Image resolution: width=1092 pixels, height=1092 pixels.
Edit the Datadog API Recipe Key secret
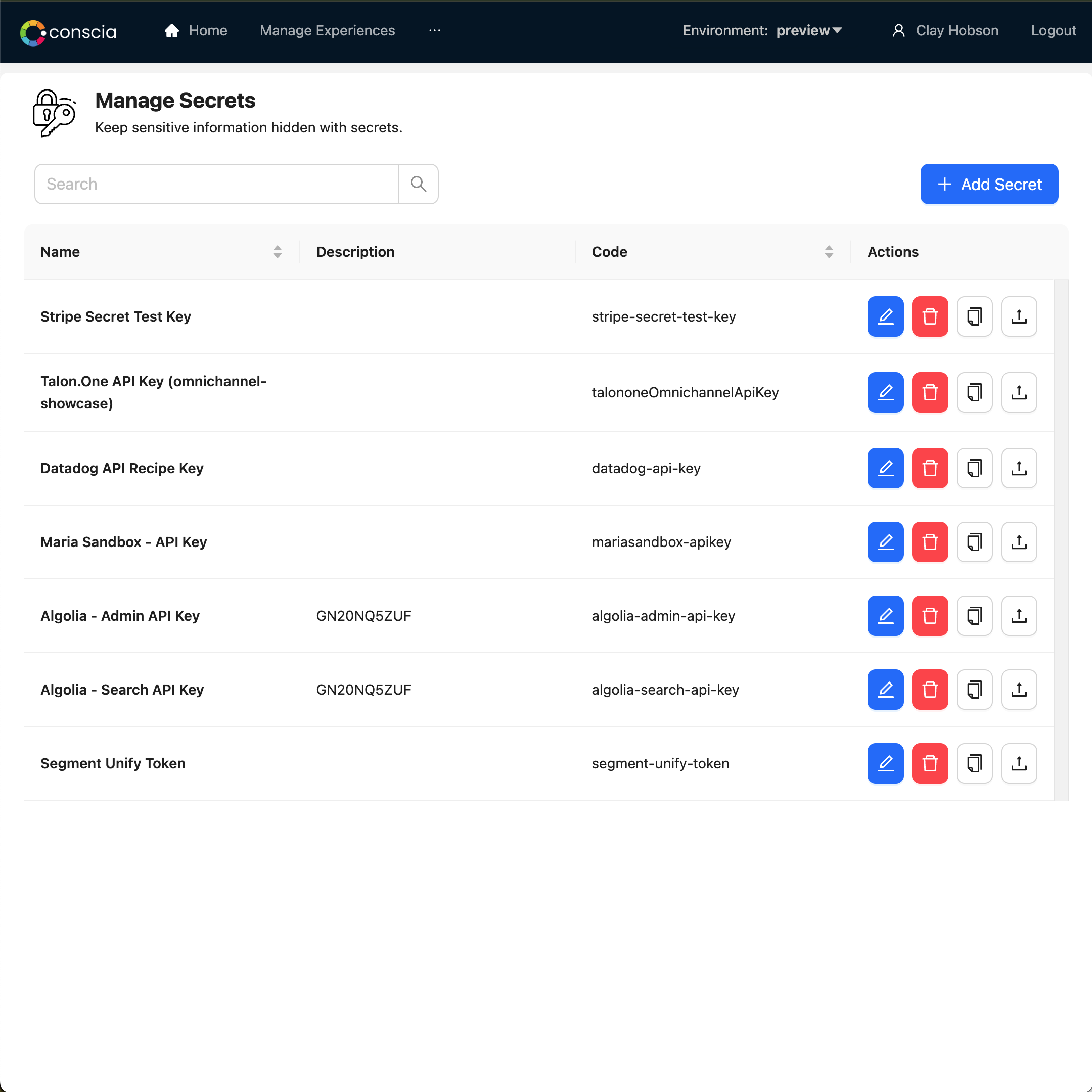click(x=885, y=468)
